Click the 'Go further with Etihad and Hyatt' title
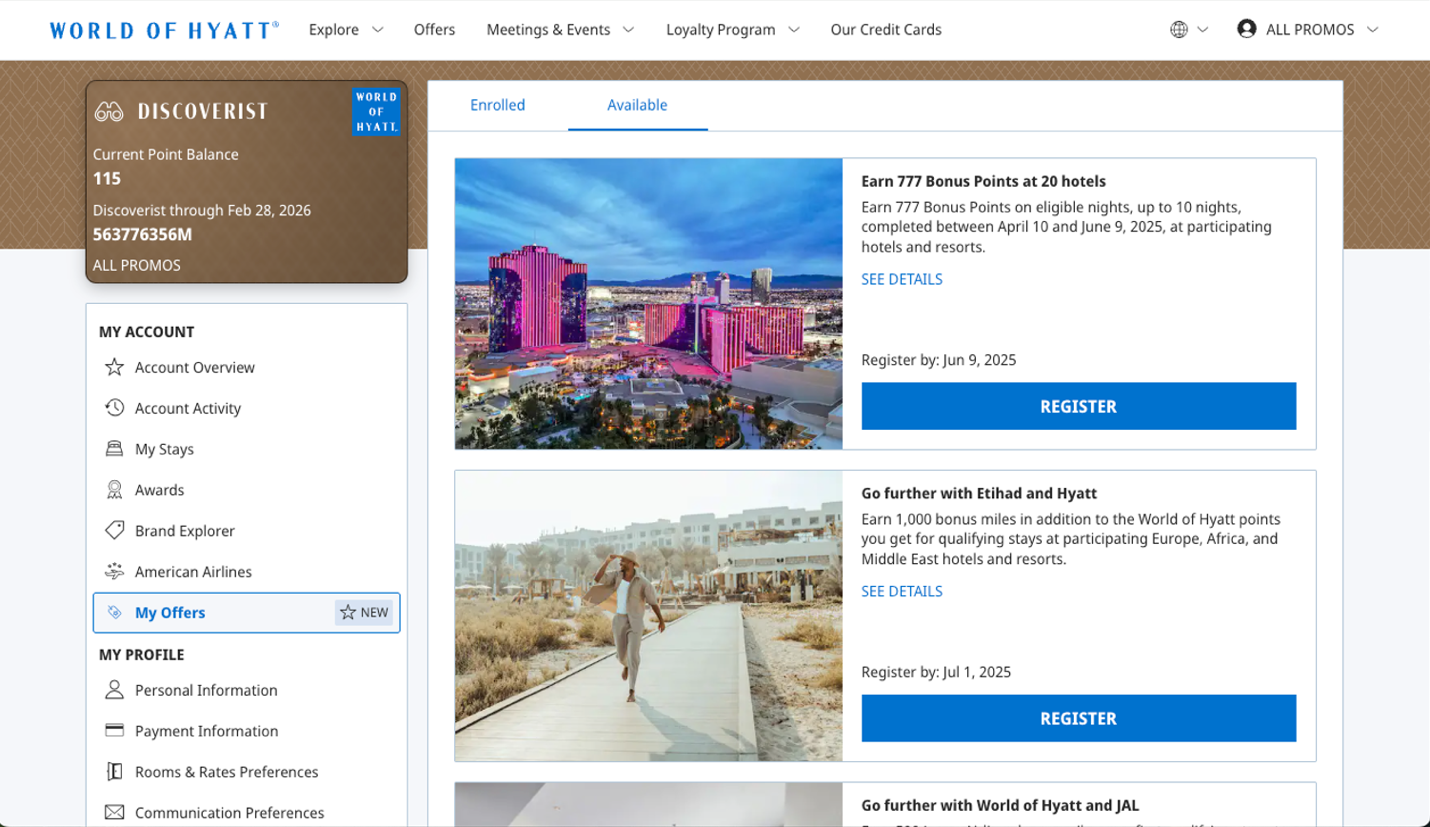Image resolution: width=1430 pixels, height=827 pixels. click(x=979, y=493)
